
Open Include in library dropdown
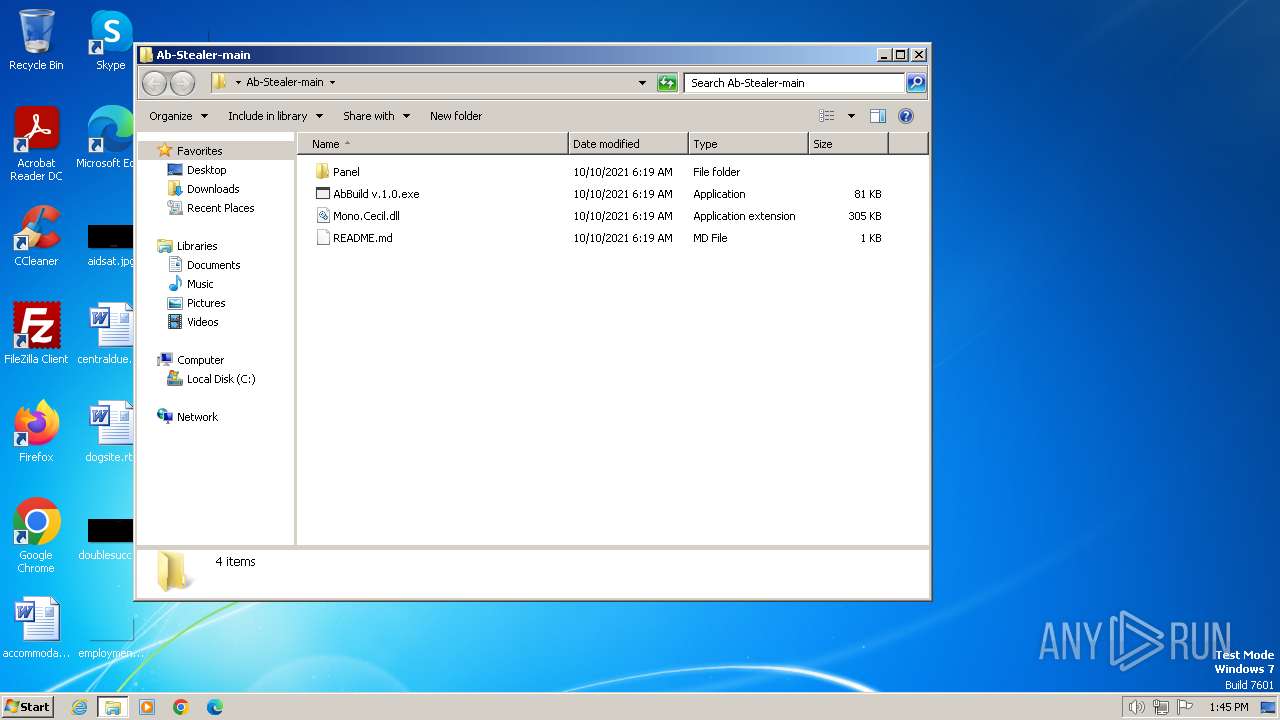(x=275, y=116)
